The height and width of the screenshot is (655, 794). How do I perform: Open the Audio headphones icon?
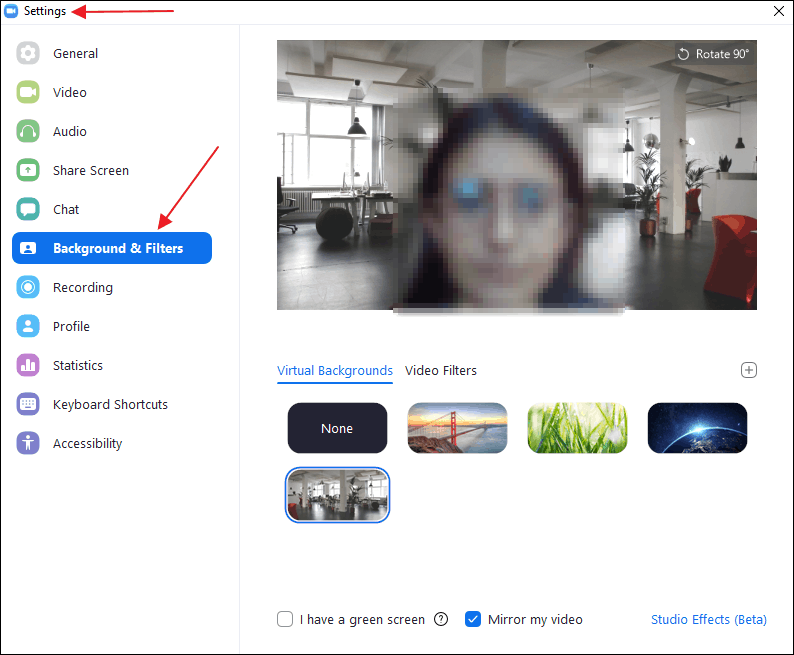[x=28, y=131]
